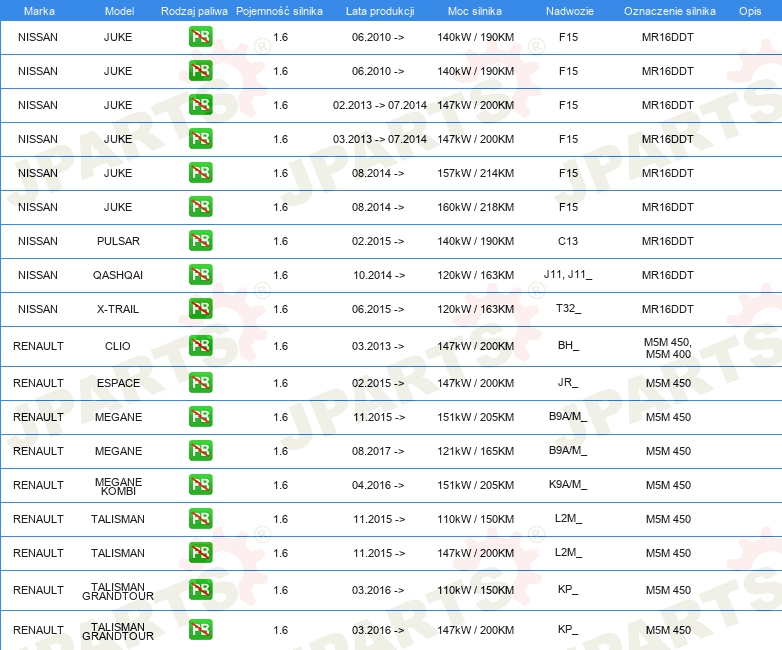Click the Rodzaj paliwa column header
This screenshot has width=782, height=650.
pos(194,11)
